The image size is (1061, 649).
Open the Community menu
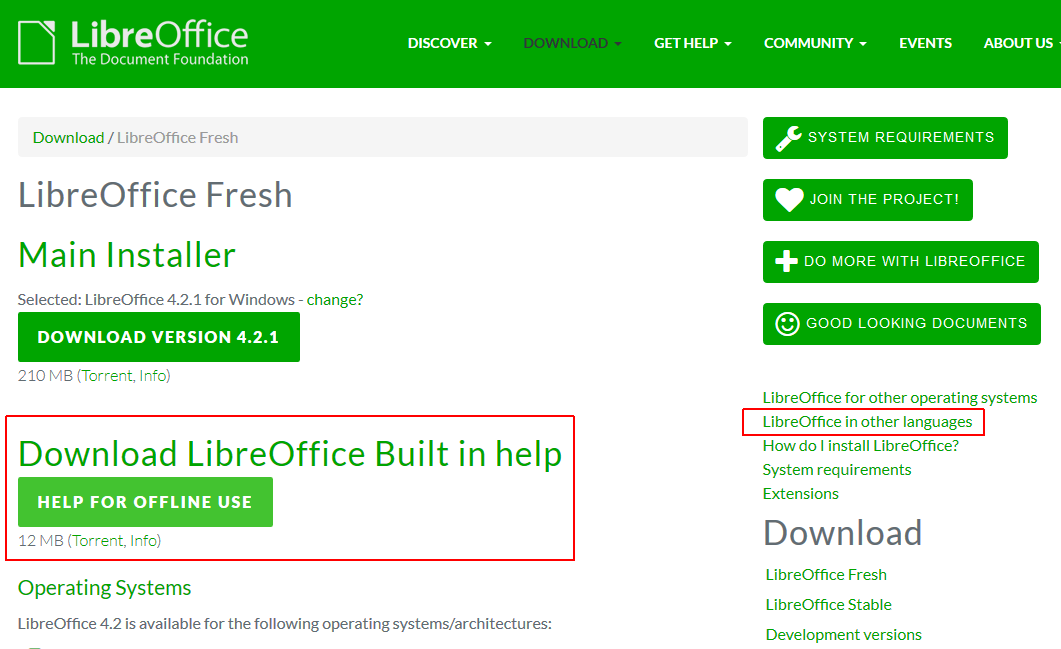click(815, 43)
